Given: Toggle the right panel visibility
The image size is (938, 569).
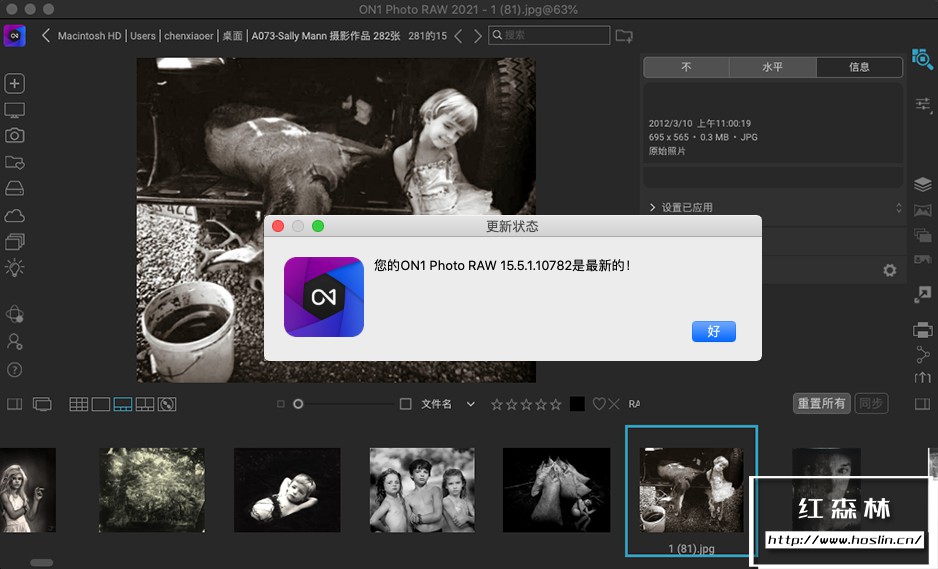Looking at the screenshot, I should tap(922, 404).
